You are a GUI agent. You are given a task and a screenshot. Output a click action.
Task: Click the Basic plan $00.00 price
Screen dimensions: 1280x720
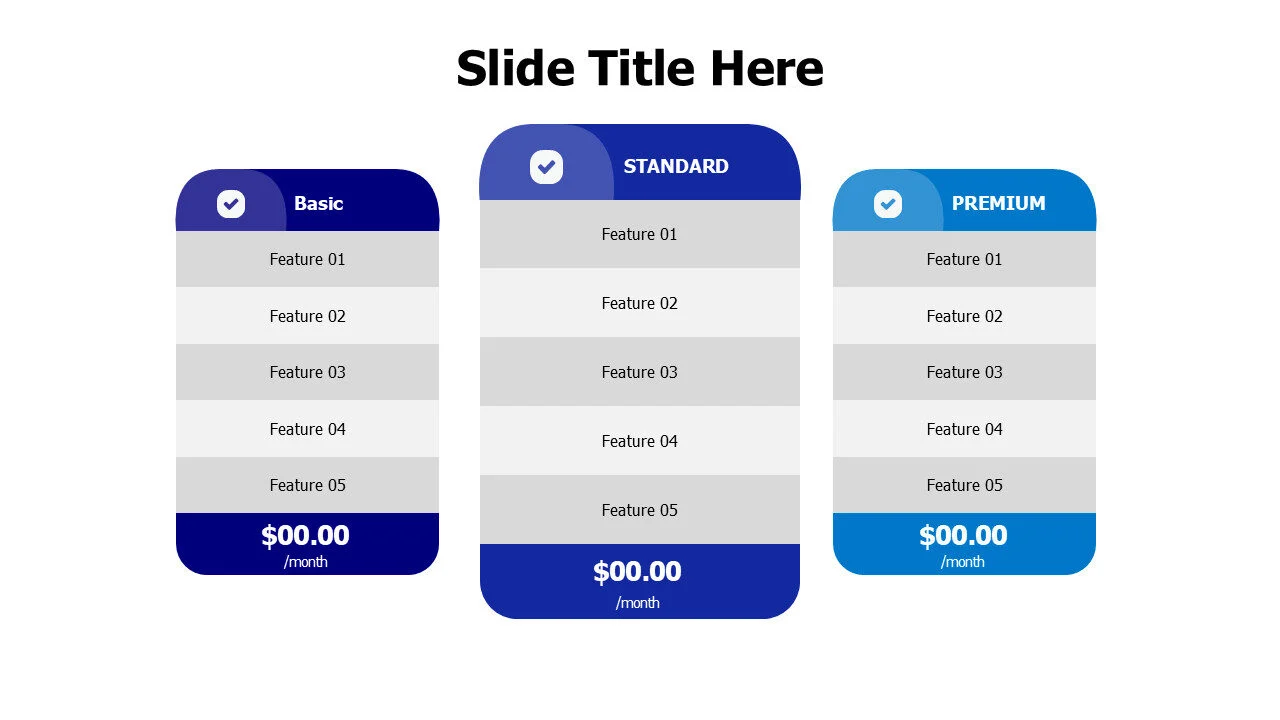(305, 536)
